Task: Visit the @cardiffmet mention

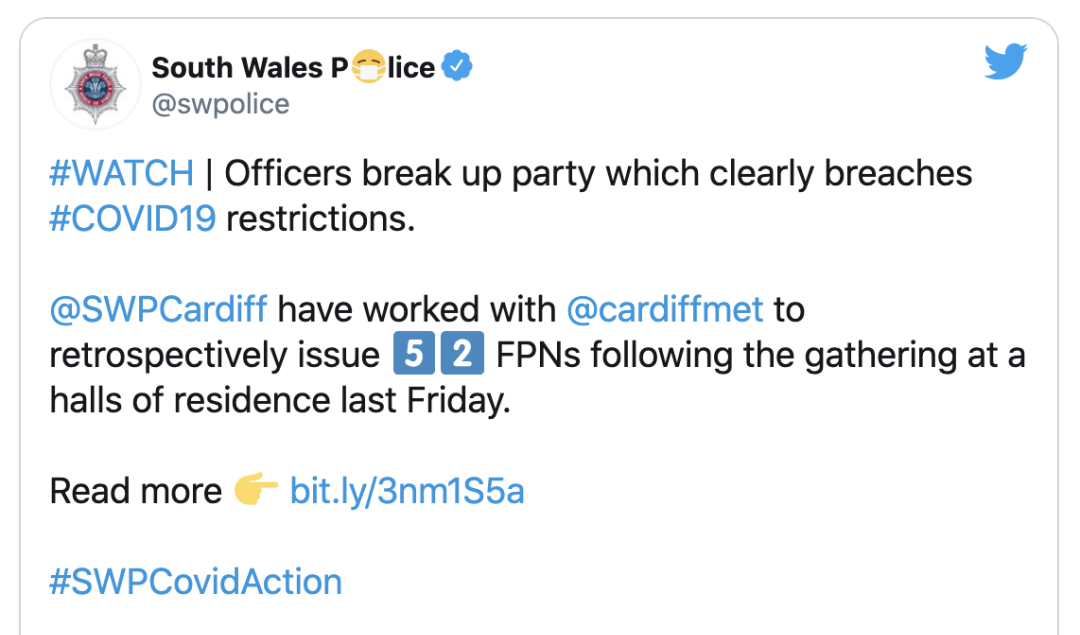Action: pyautogui.click(x=665, y=309)
